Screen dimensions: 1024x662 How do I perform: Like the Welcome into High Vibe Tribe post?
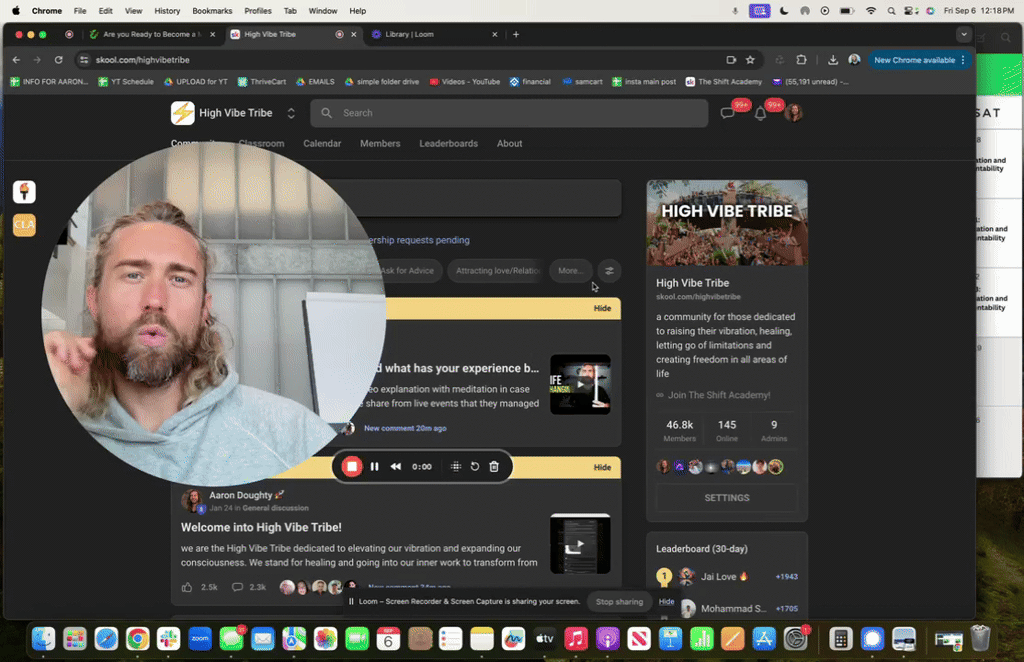[x=187, y=587]
